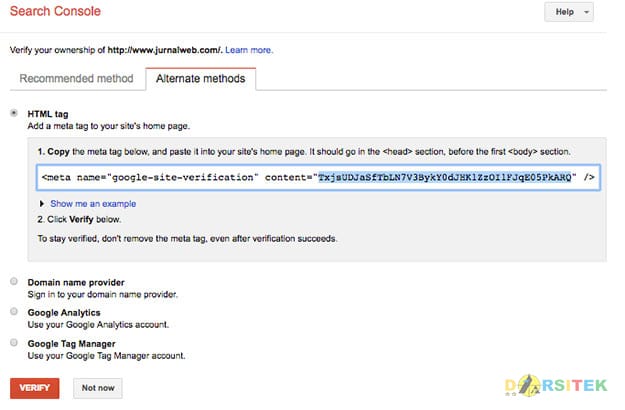Click the highlighted verification content string
Screen dimensions: 625x410
[444, 177]
